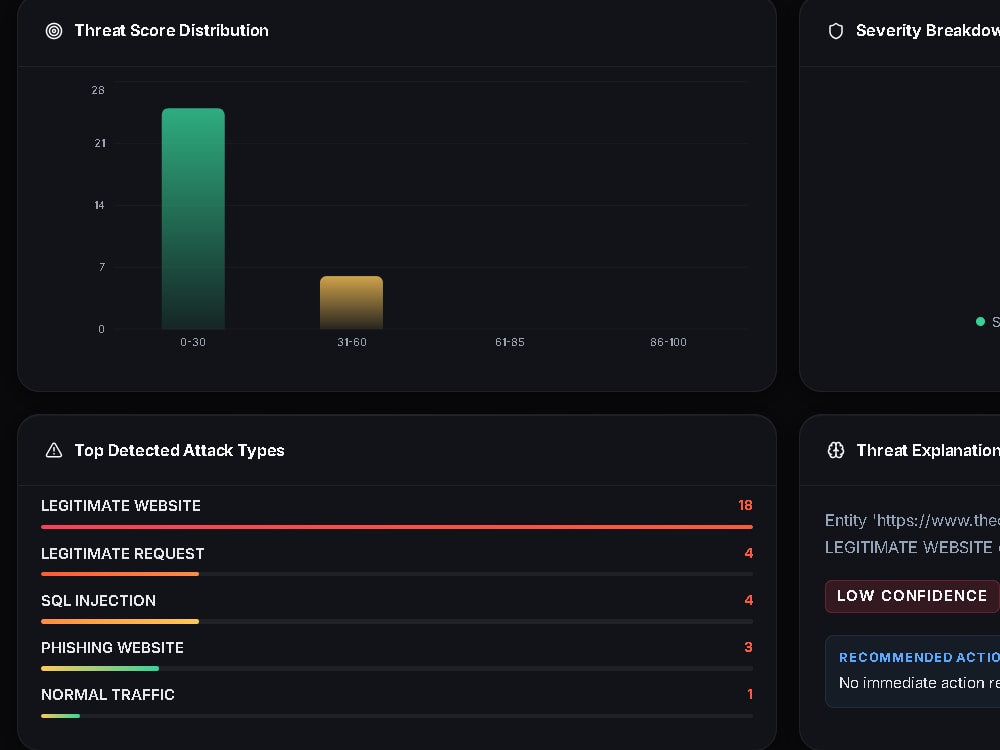Click the count 3 for PHISHING WEBSITE
Image resolution: width=1000 pixels, height=750 pixels.
point(749,647)
